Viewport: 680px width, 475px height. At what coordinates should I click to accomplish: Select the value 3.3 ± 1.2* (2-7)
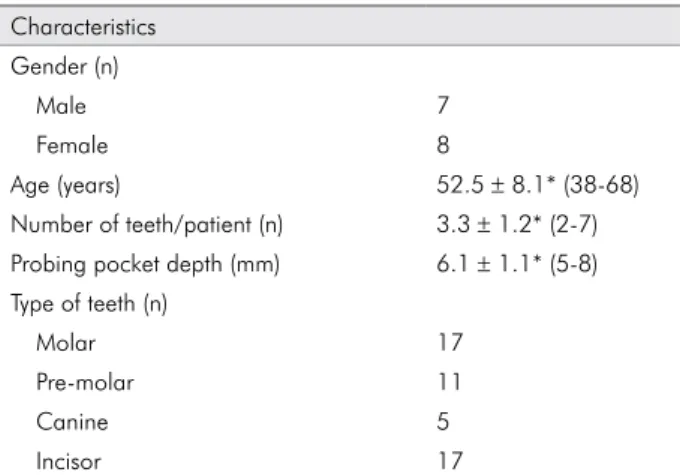click(517, 225)
